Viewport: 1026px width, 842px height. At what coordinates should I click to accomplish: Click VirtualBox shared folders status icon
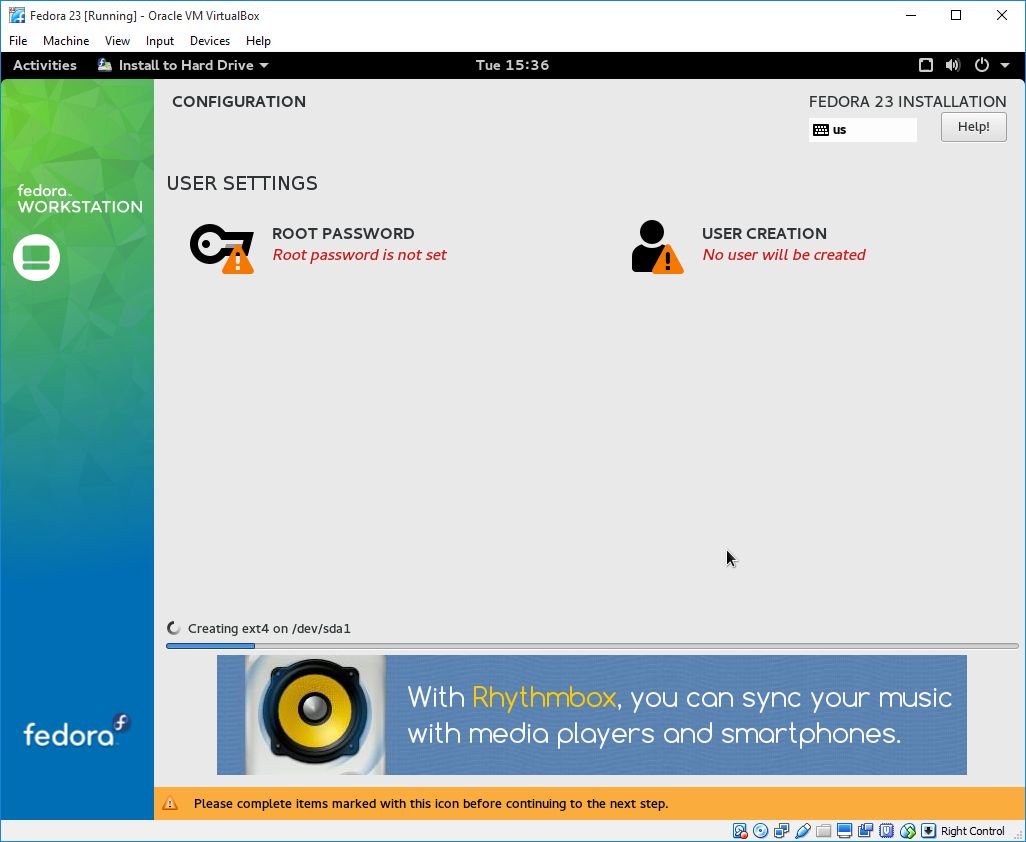(x=823, y=831)
